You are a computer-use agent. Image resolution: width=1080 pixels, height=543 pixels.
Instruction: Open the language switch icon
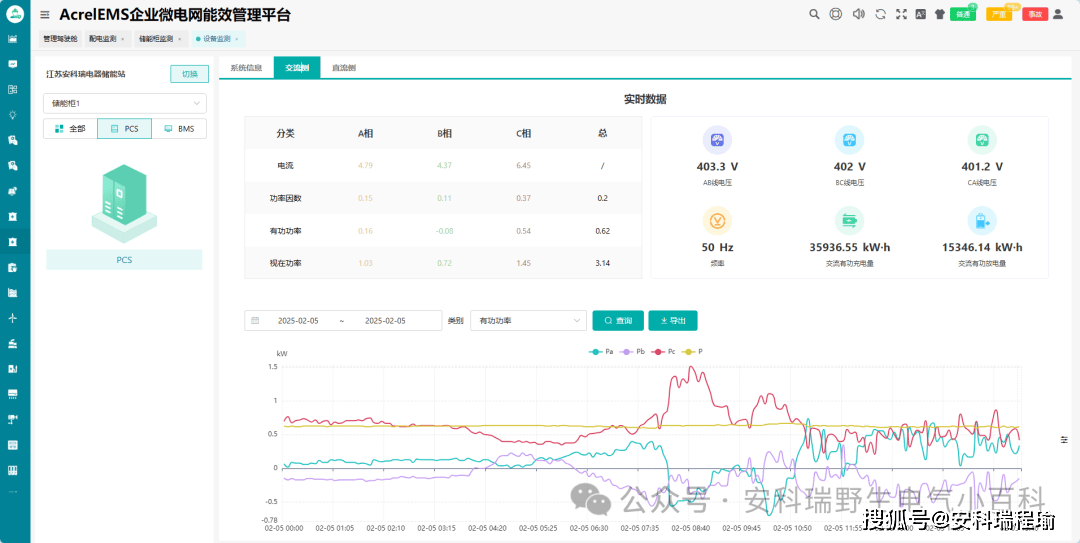(921, 14)
